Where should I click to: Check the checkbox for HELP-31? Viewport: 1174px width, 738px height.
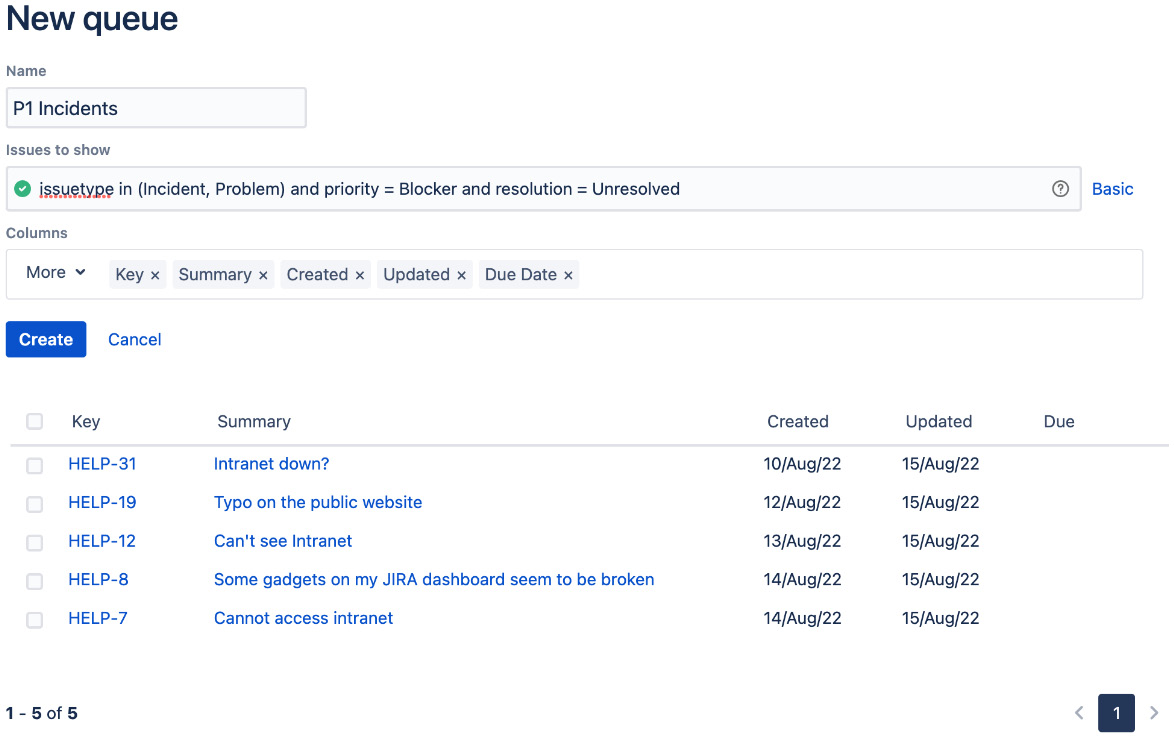(34, 465)
